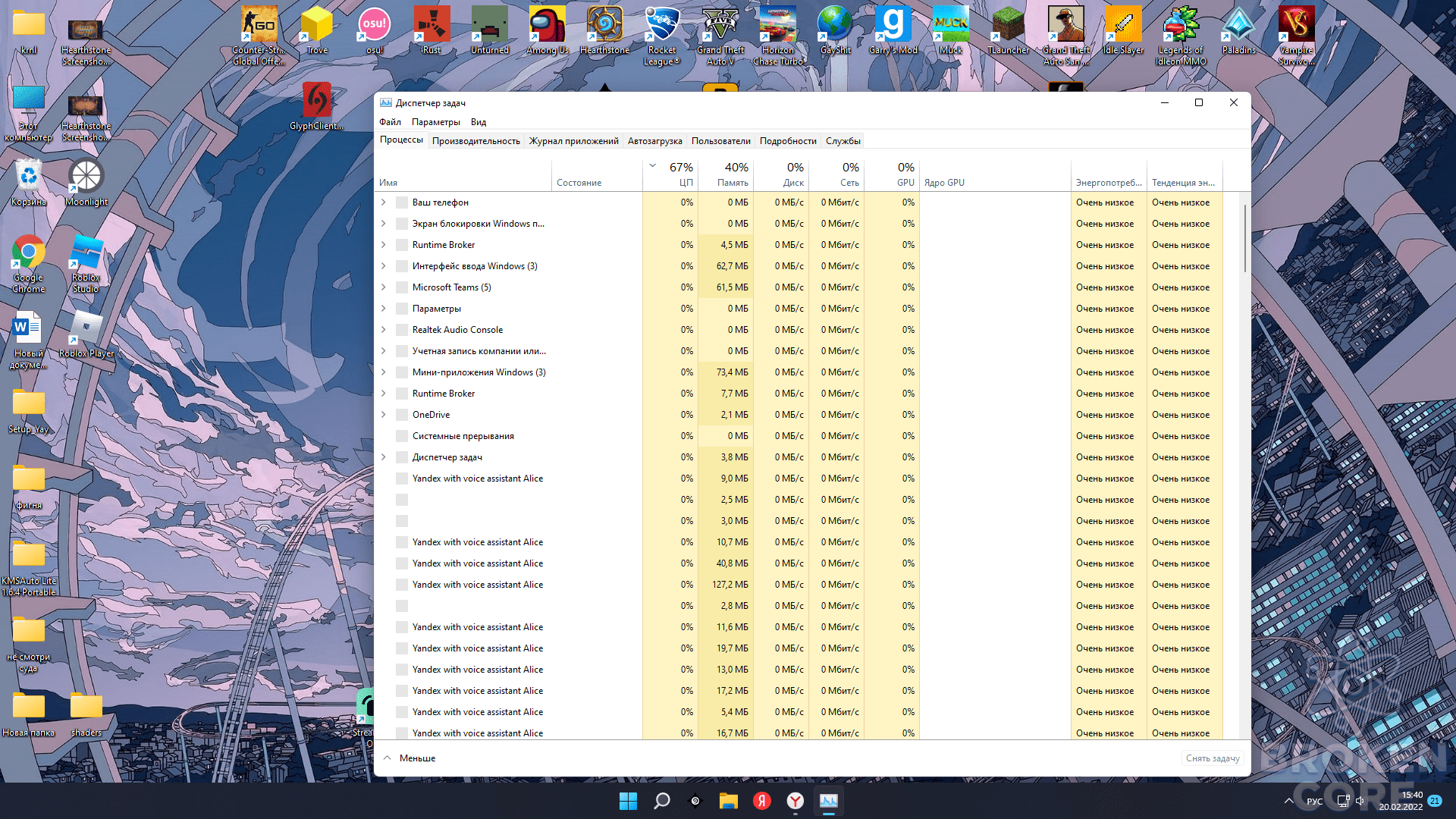
Task: Launch Idle Slayer desktop icon
Action: (1123, 30)
